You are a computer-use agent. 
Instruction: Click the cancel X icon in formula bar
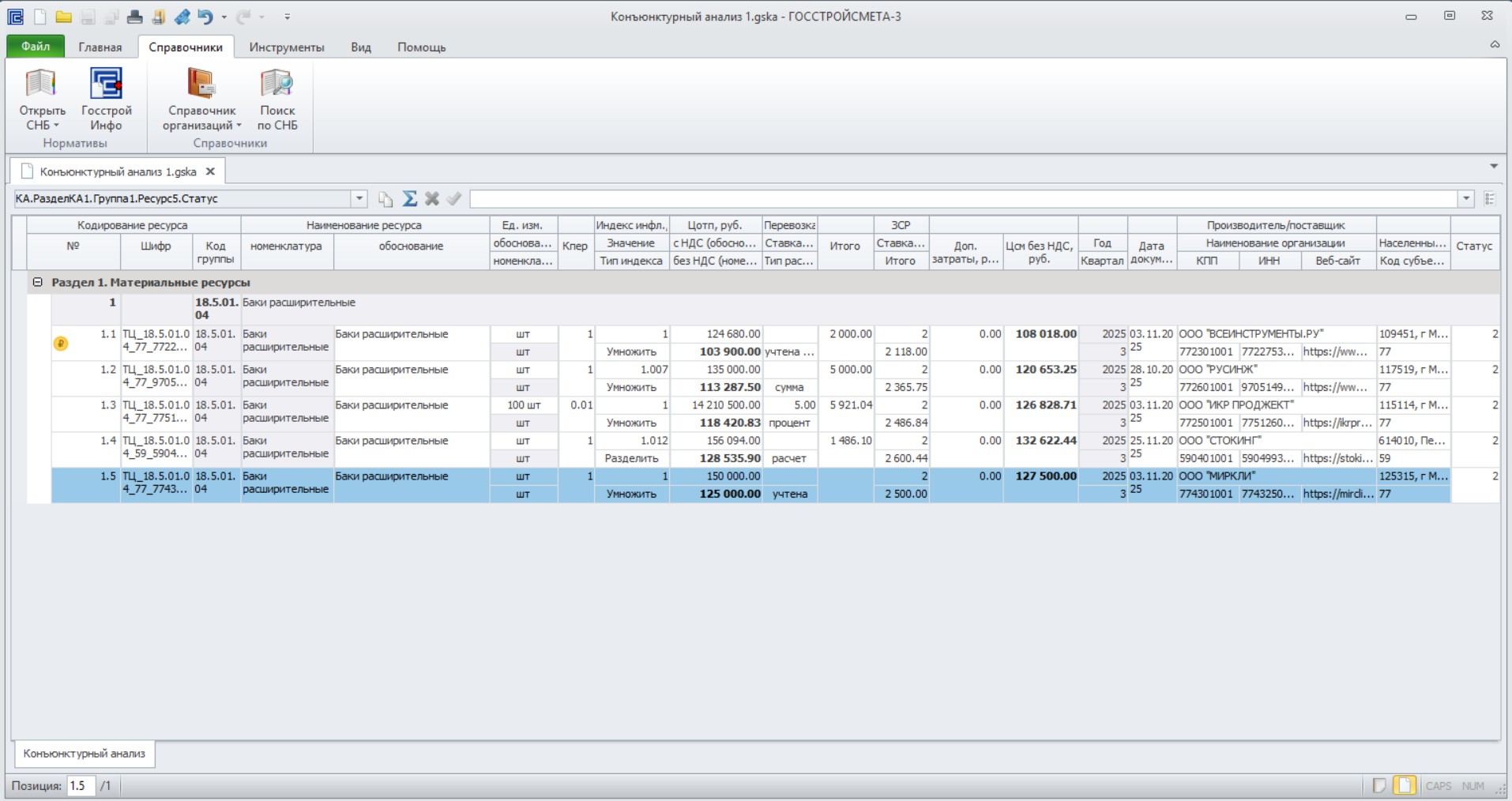coord(431,199)
